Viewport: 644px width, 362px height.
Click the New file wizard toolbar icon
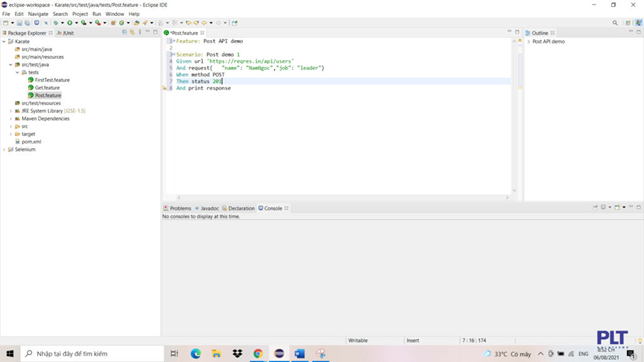6,23
